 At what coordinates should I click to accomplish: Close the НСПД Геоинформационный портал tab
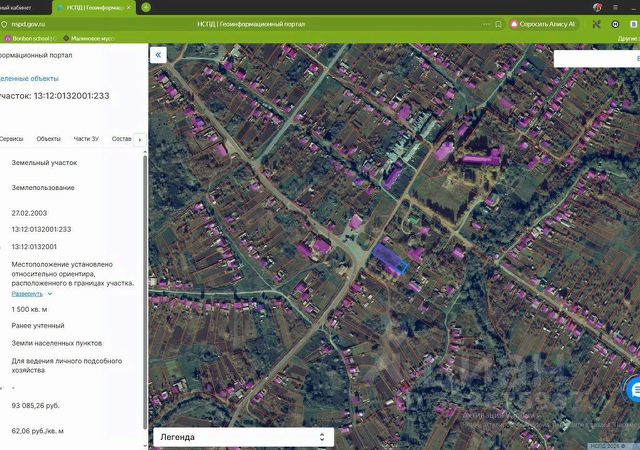point(129,8)
